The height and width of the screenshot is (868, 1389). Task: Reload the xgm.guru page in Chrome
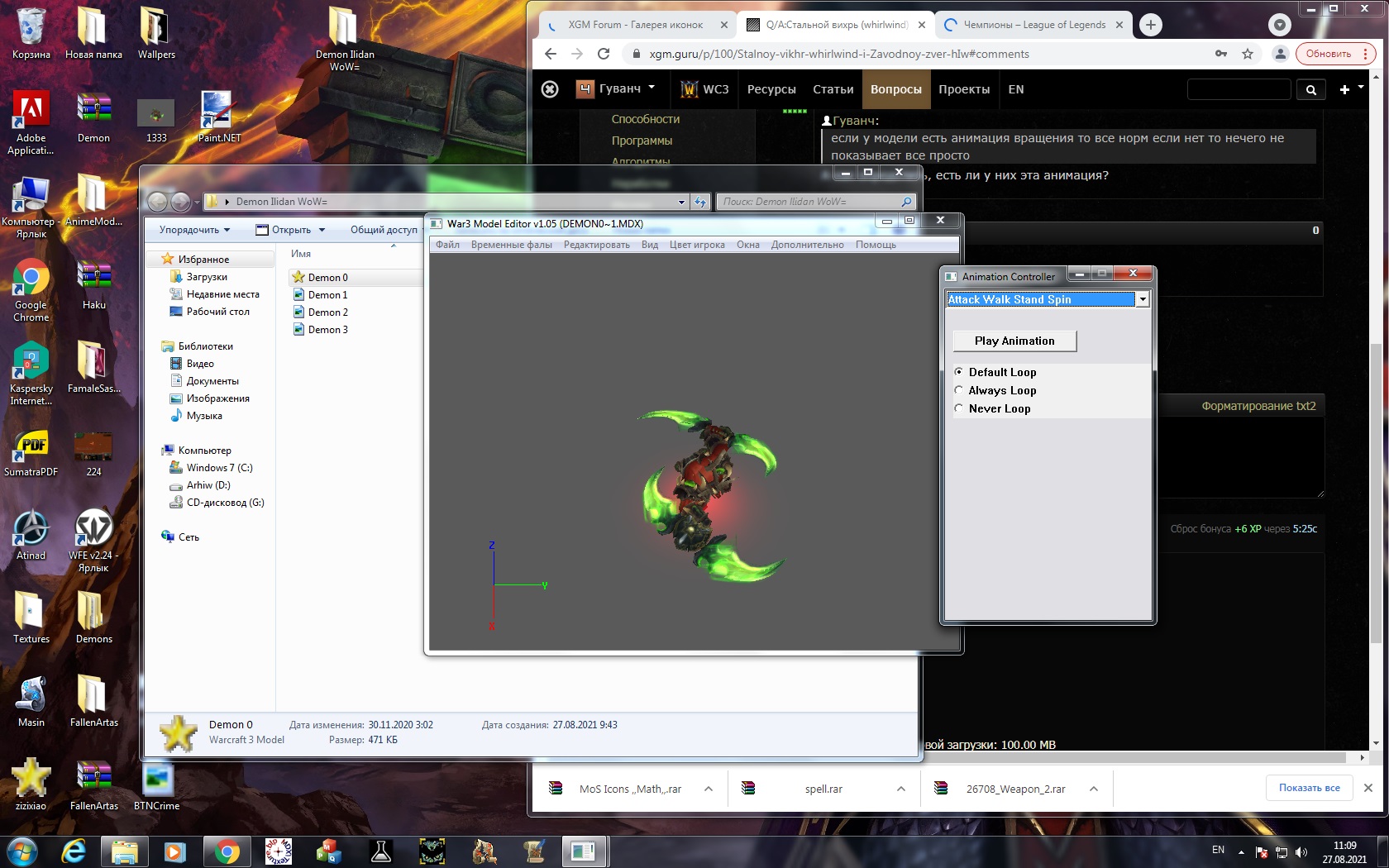(x=604, y=54)
